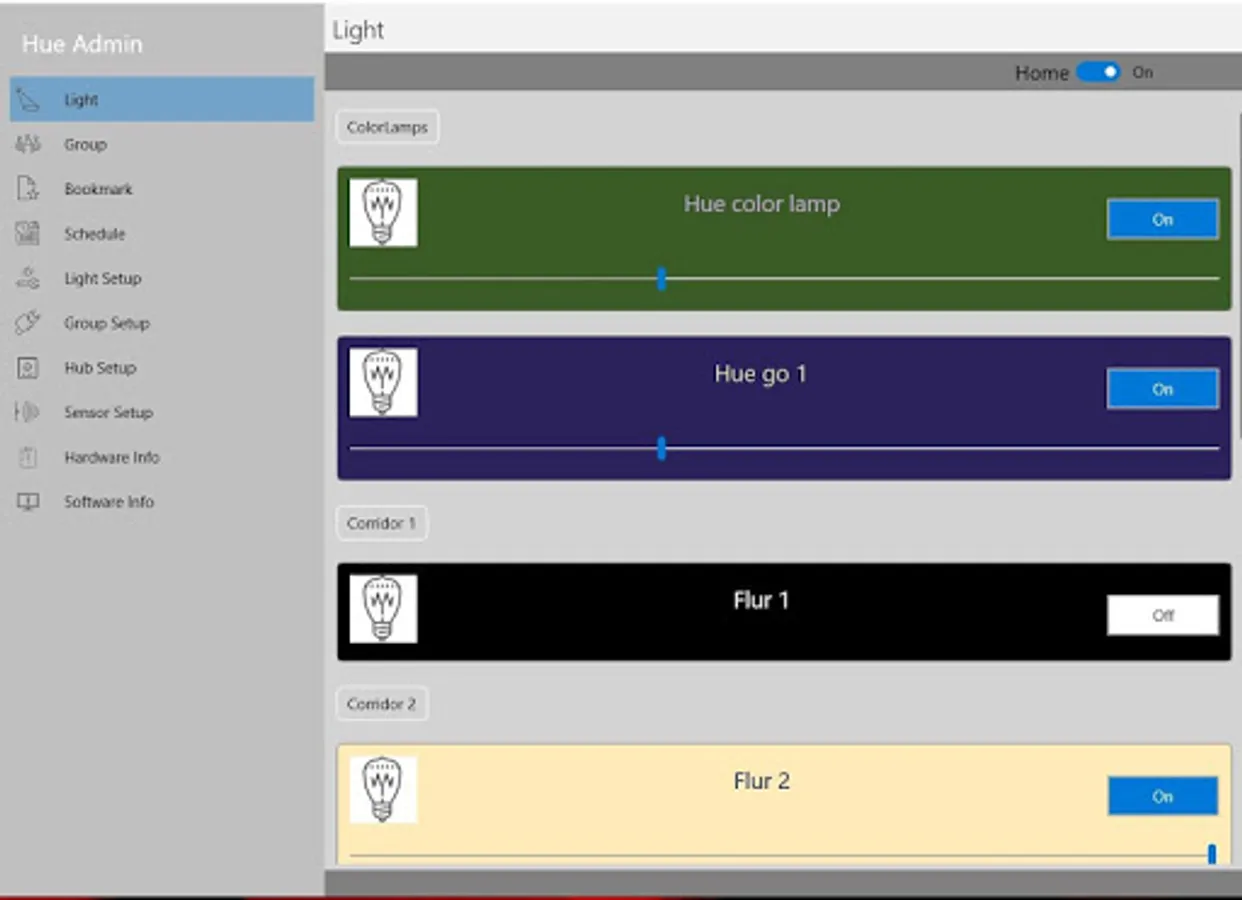Click the Hue go 1 bulb image
1242x900 pixels.
(x=383, y=382)
